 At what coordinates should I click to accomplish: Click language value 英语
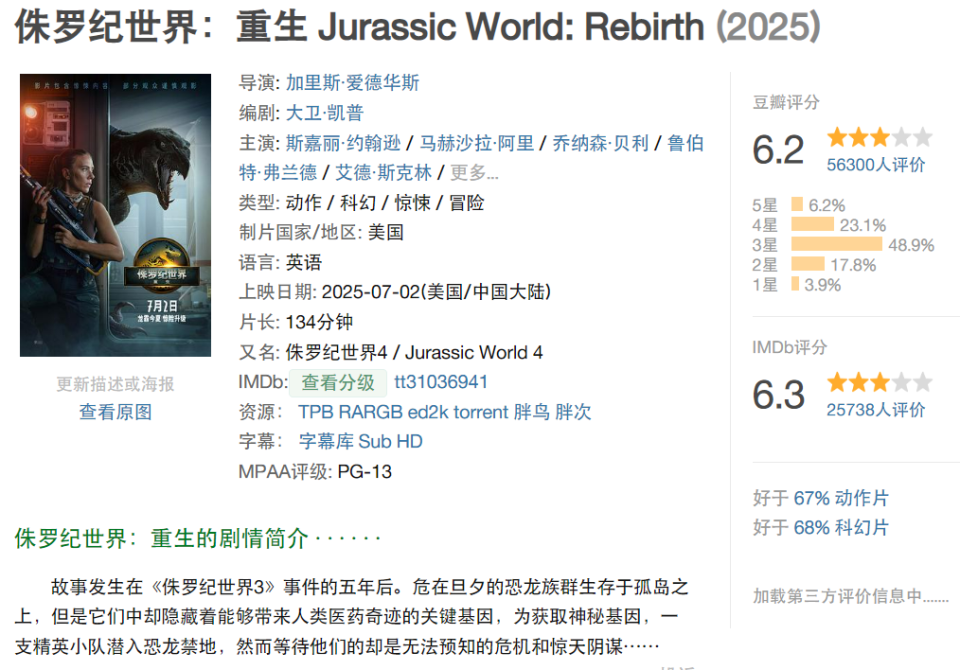click(x=304, y=263)
